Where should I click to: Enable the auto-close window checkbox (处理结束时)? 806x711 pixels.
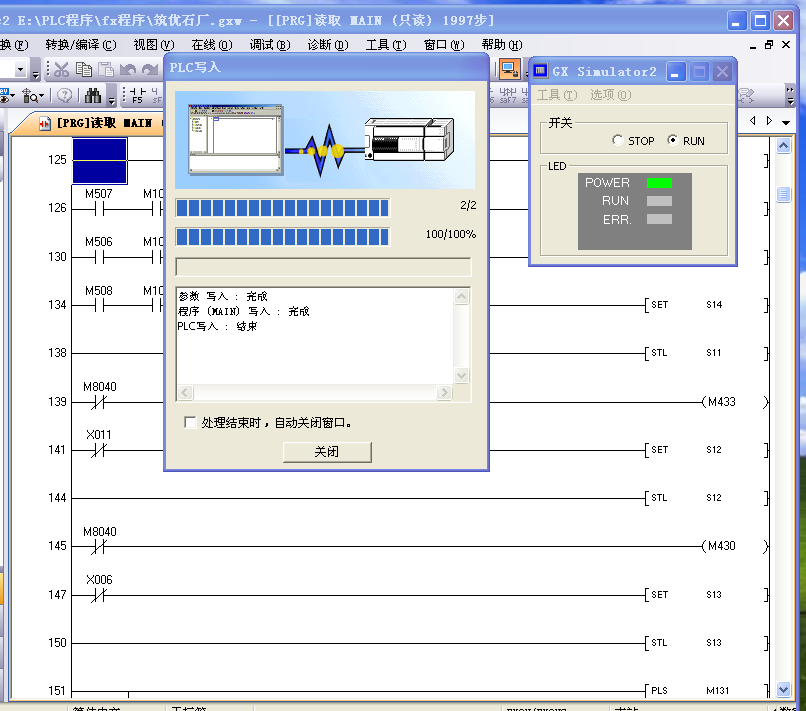click(x=190, y=423)
